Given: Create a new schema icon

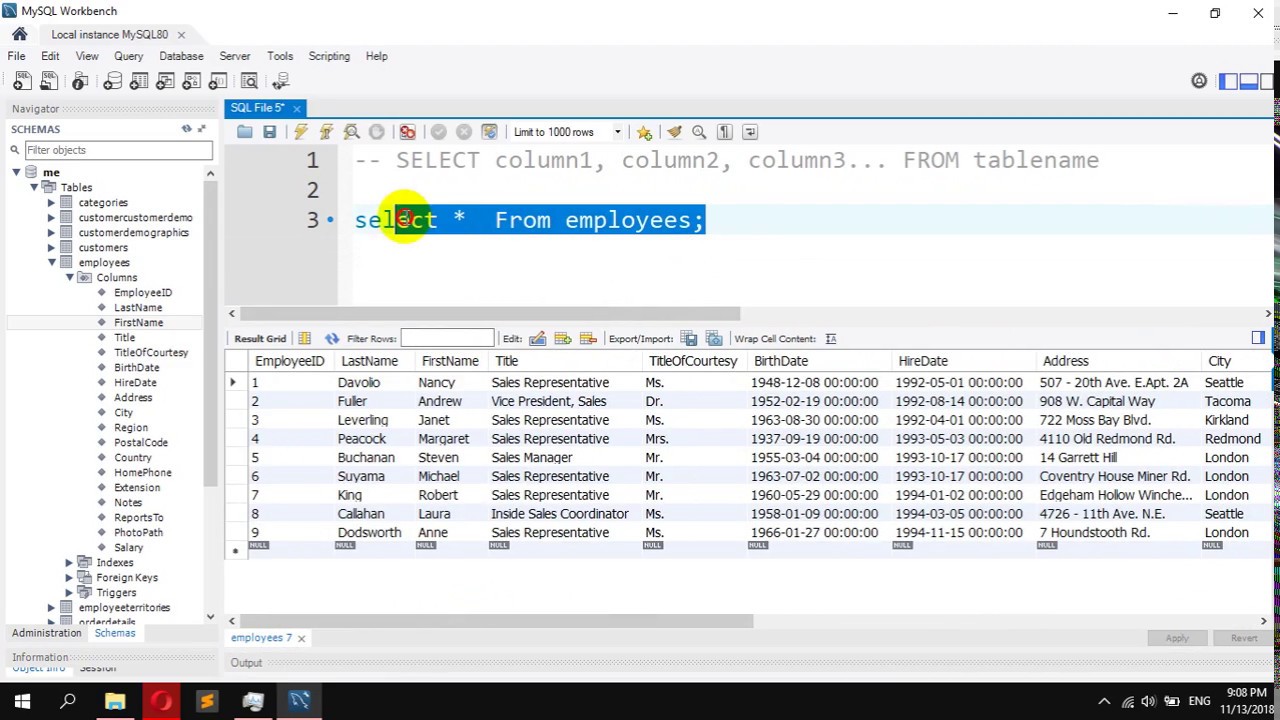Looking at the screenshot, I should 113,81.
